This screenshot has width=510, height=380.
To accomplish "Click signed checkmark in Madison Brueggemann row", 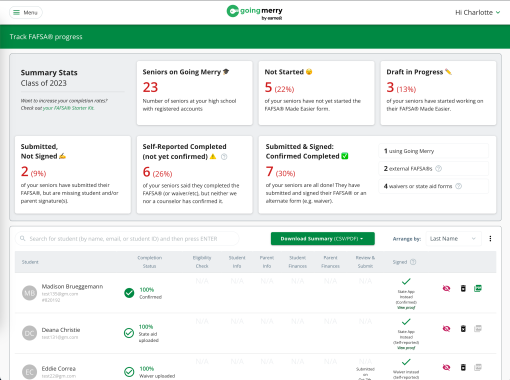I will tap(406, 282).
